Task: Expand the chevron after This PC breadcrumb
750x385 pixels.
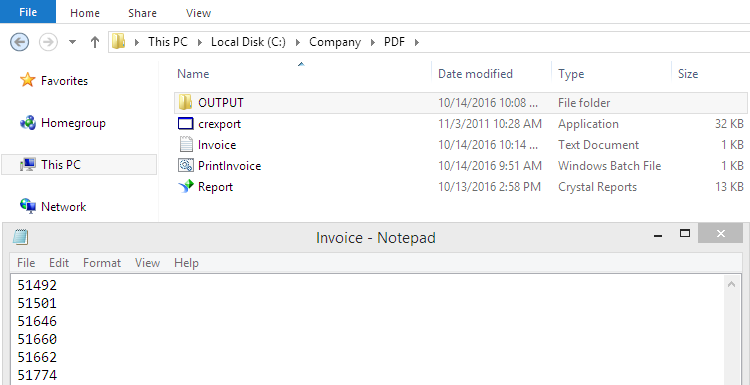Action: pyautogui.click(x=199, y=42)
